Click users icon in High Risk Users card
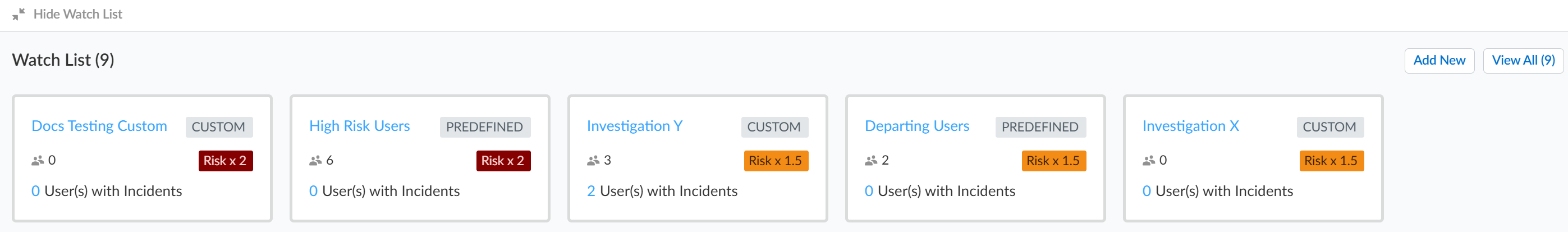 tap(315, 161)
